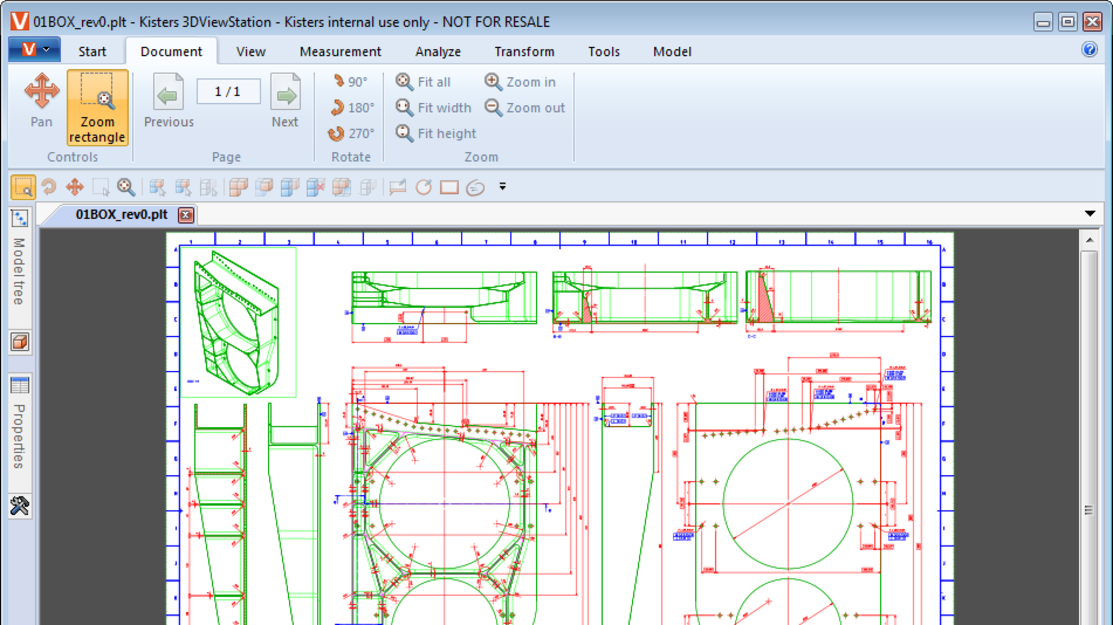Open the help question mark icon
The height and width of the screenshot is (625, 1113).
(1090, 49)
